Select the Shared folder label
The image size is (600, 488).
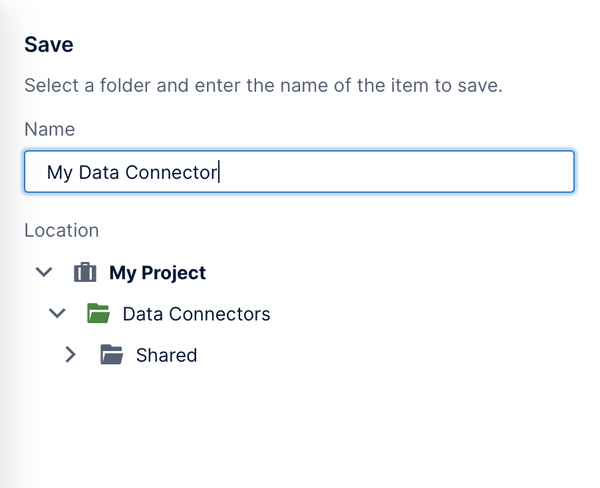(x=166, y=355)
